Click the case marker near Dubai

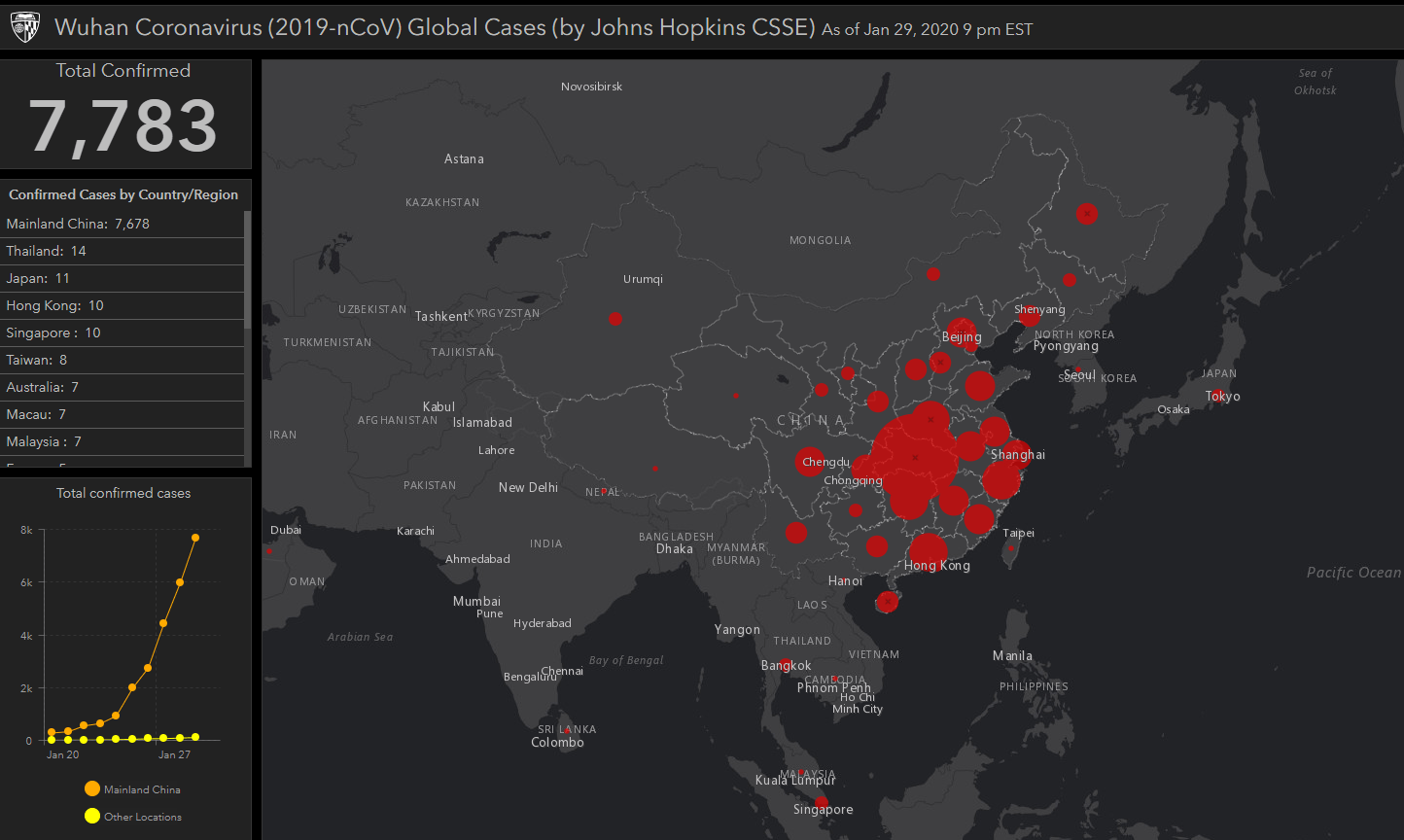(269, 551)
